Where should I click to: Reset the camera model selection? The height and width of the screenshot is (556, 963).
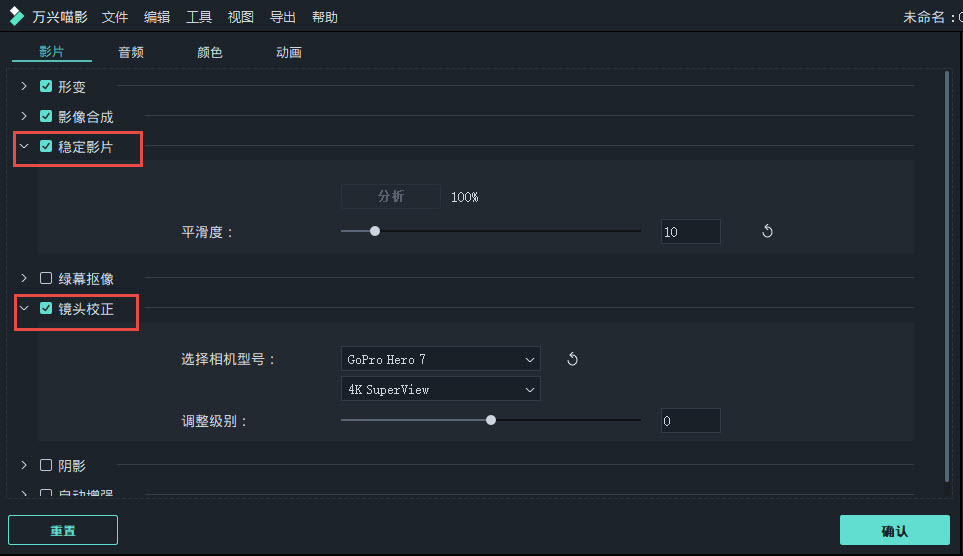click(572, 359)
